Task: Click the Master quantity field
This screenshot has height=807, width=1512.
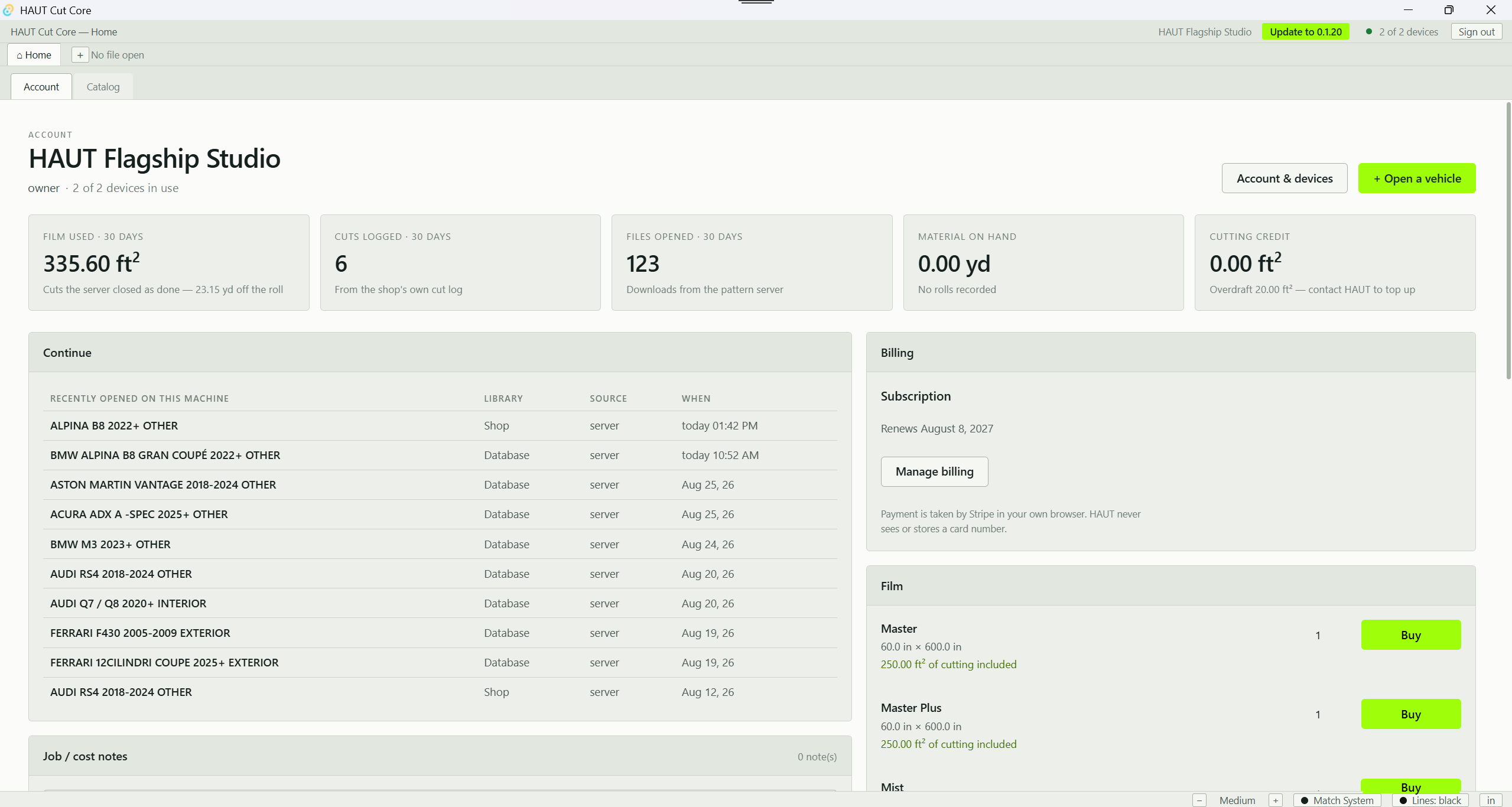Action: [x=1318, y=635]
